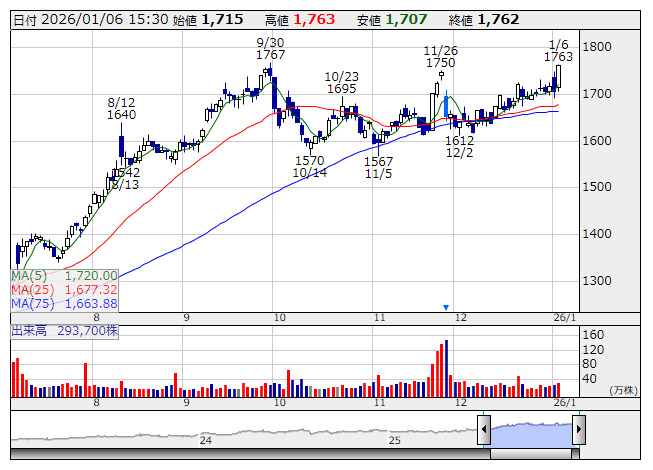The image size is (653, 470).
Task: Click the blue triangle marker below the chart
Action: [x=446, y=307]
